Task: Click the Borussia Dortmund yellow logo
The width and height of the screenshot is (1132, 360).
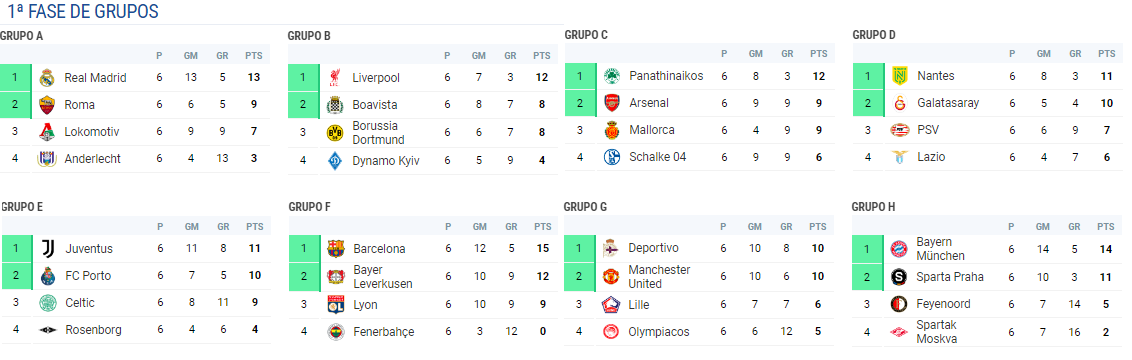Action: pyautogui.click(x=335, y=133)
